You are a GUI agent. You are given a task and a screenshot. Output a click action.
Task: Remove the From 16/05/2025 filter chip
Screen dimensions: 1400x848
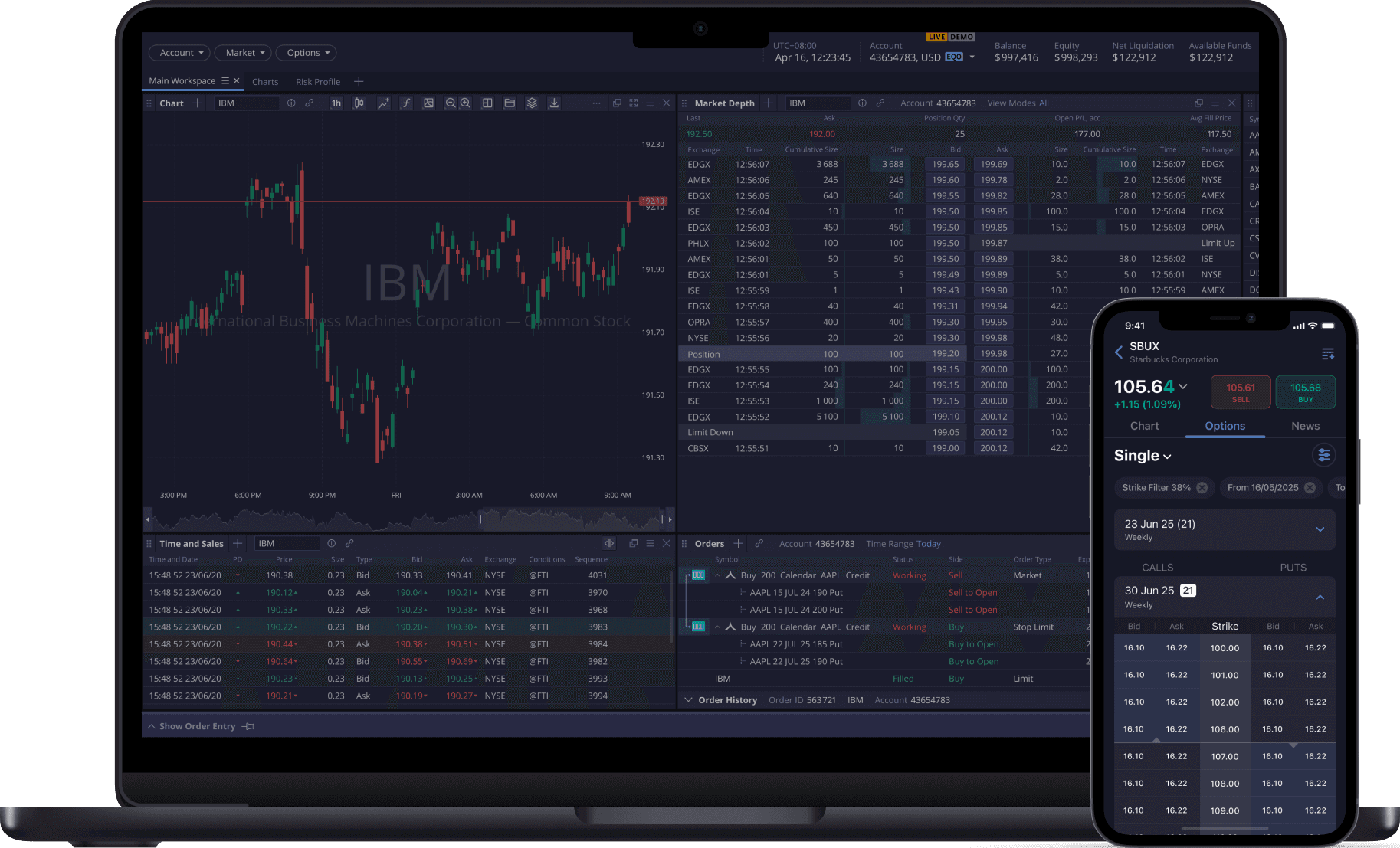1310,487
